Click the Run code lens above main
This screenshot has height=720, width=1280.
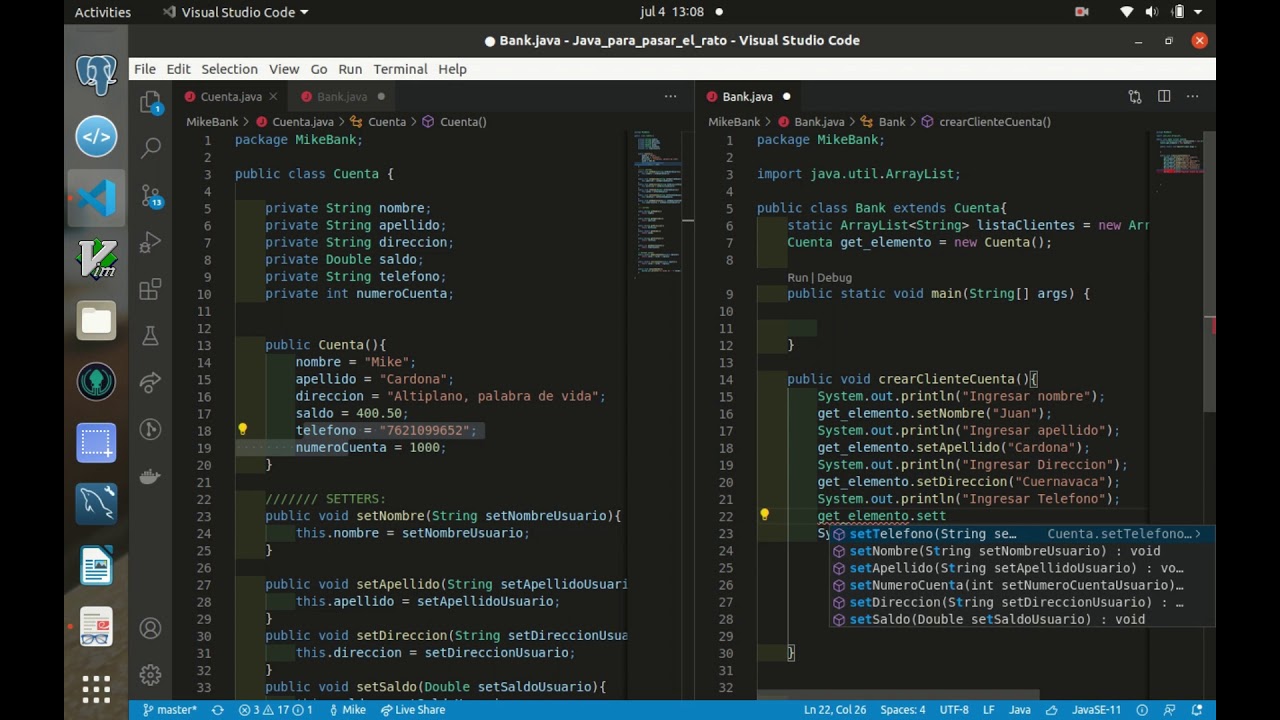(797, 278)
